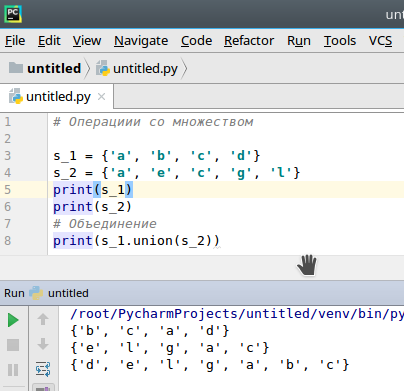Click the green Rerun play button
404x391 pixels.
click(x=13, y=320)
